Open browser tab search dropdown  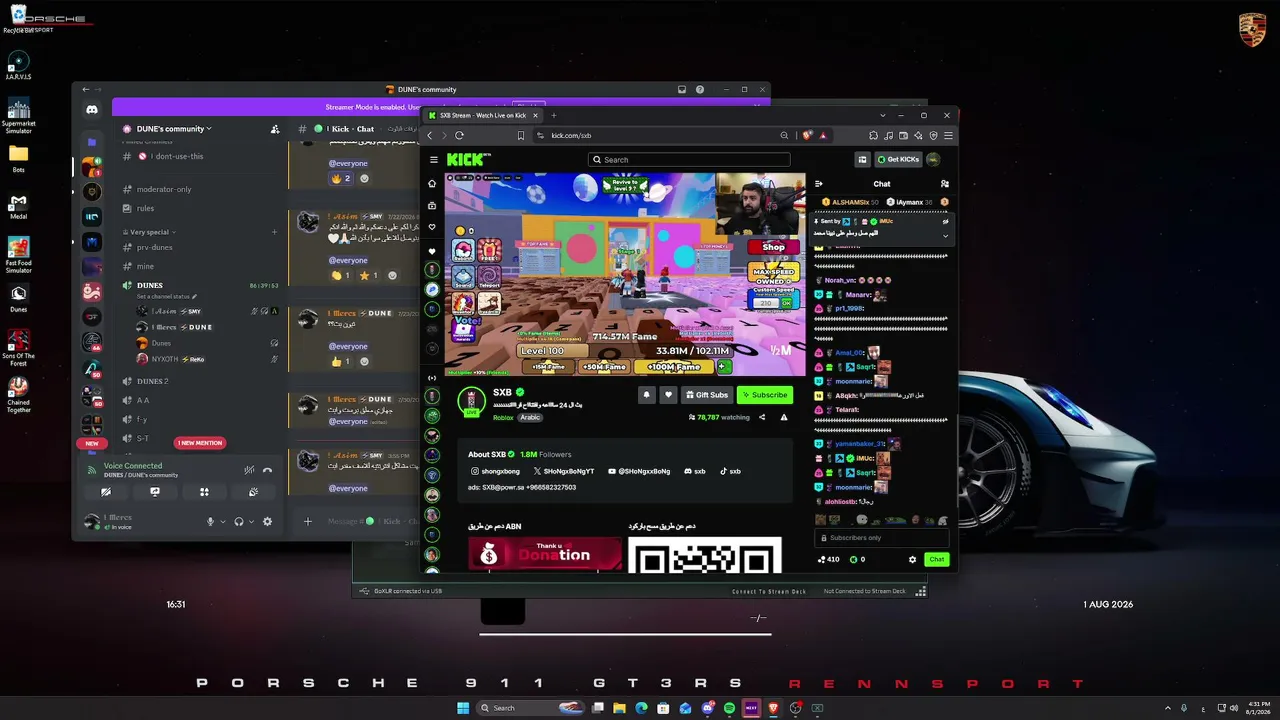pos(882,115)
